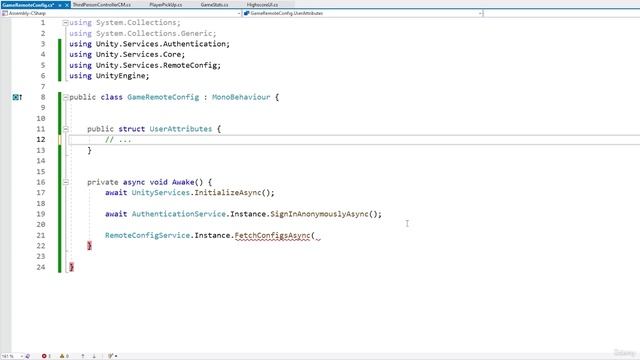Open the zoom level dropdown

pos(21,356)
